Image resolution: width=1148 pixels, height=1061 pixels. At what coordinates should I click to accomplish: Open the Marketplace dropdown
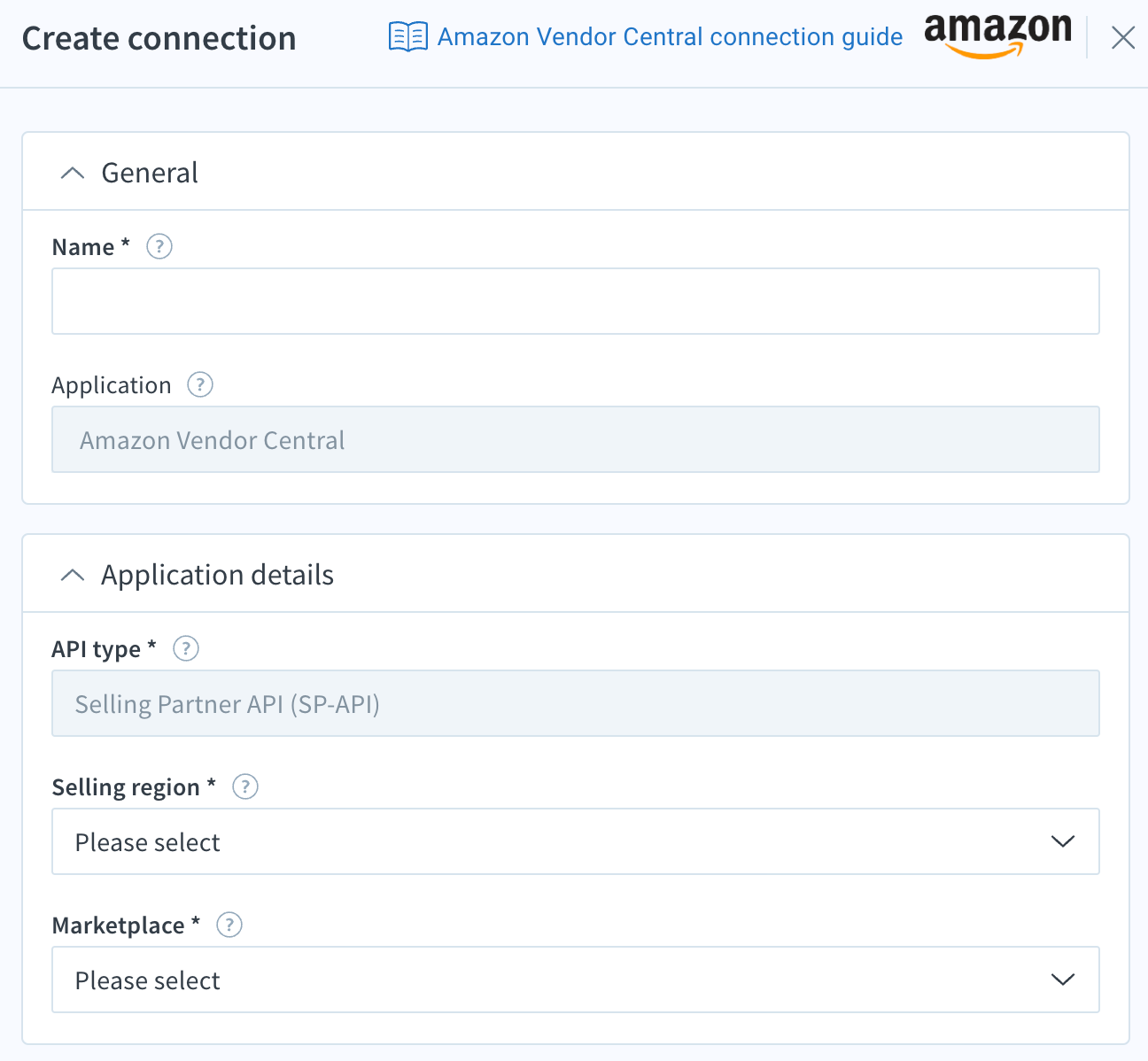point(576,980)
